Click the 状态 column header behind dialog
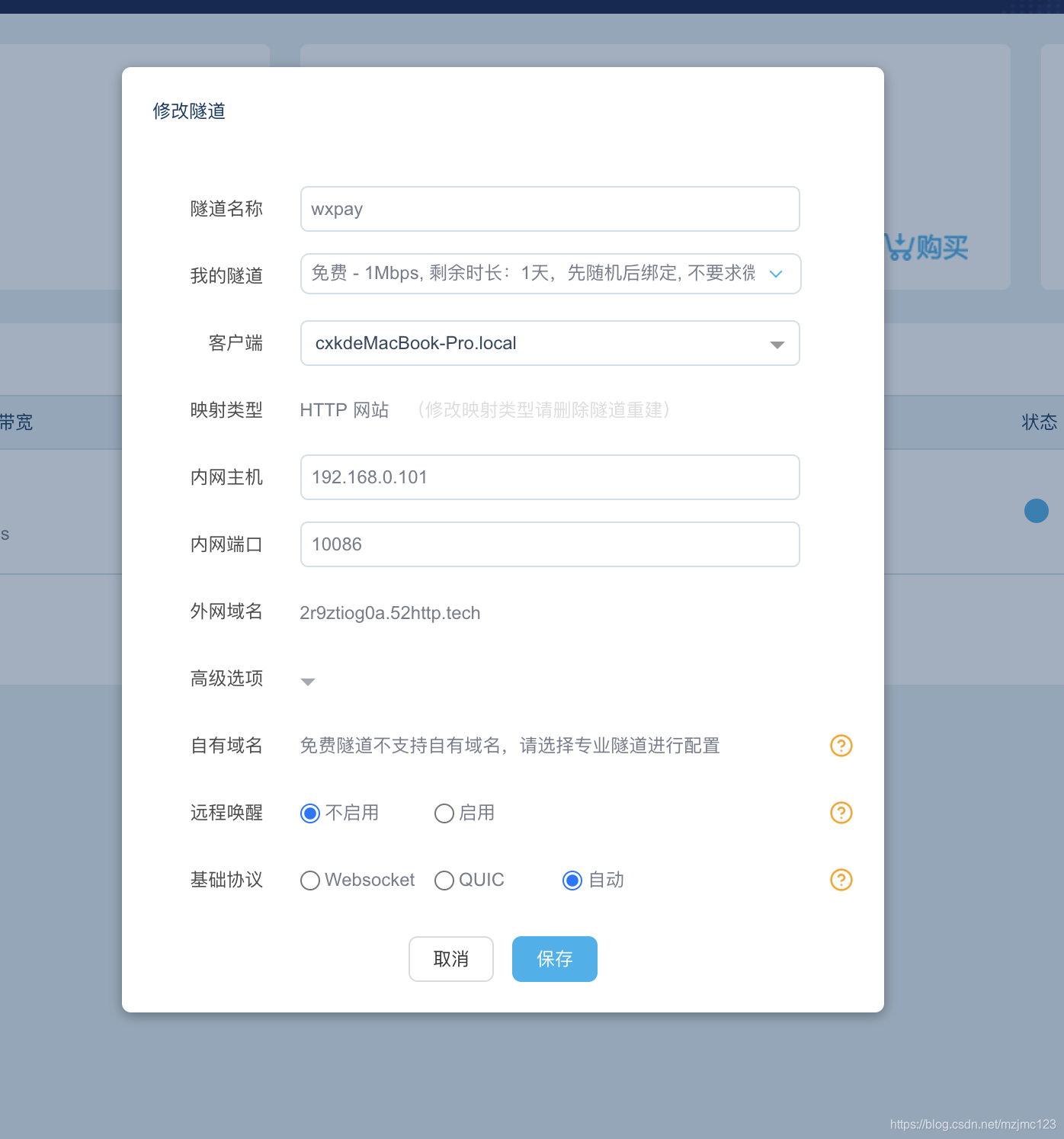This screenshot has width=1064, height=1139. pos(1040,422)
